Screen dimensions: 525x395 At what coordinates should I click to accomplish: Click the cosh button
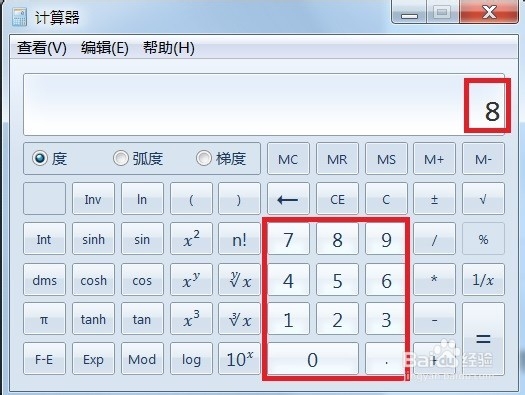tap(93, 280)
